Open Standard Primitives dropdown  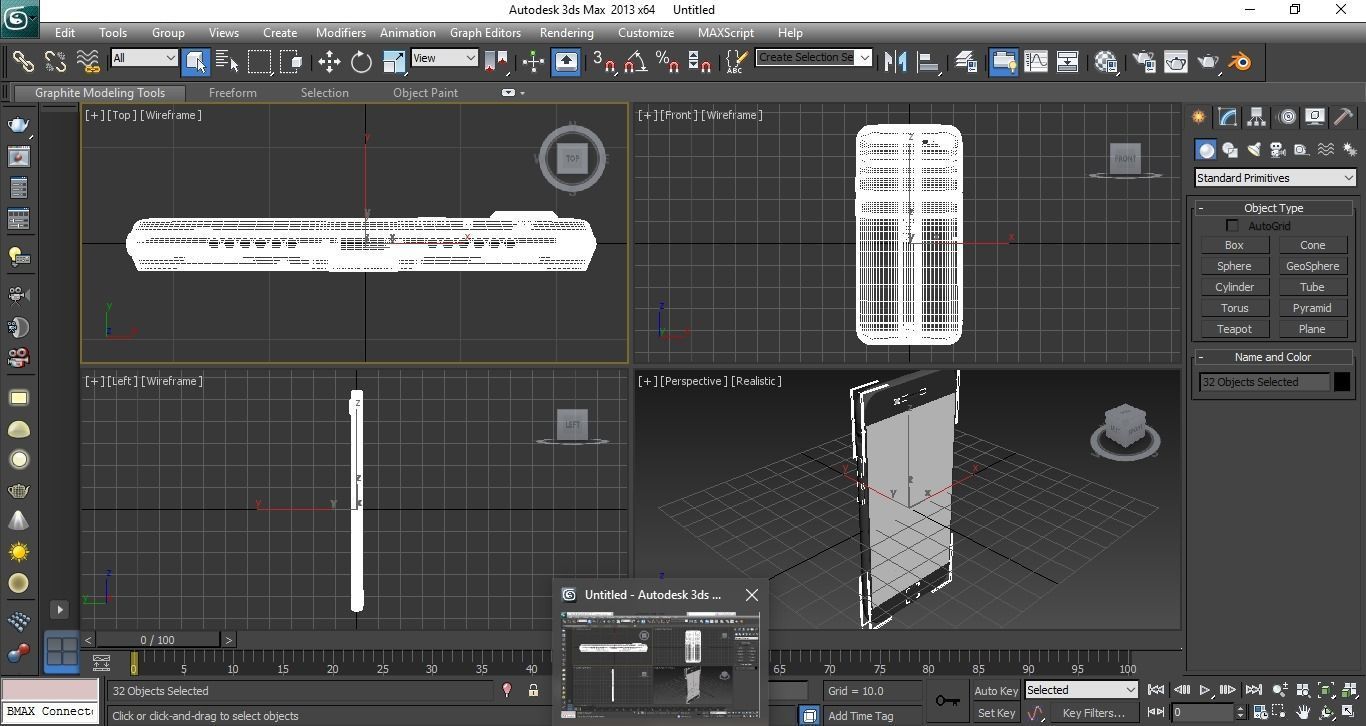(x=1275, y=178)
